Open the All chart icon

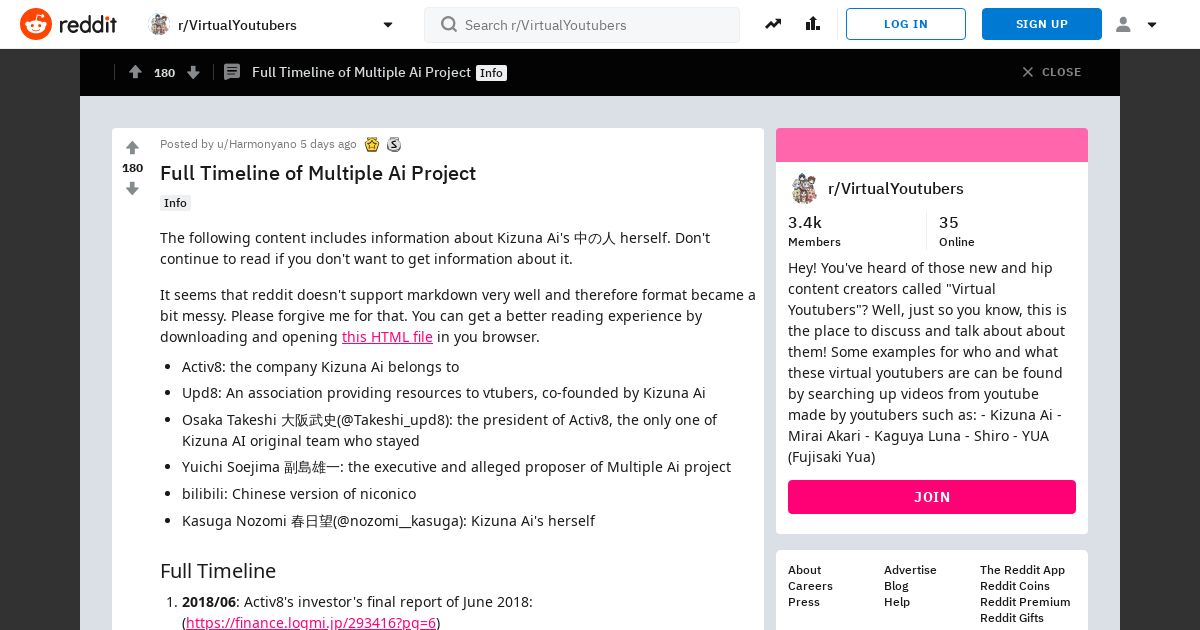812,24
